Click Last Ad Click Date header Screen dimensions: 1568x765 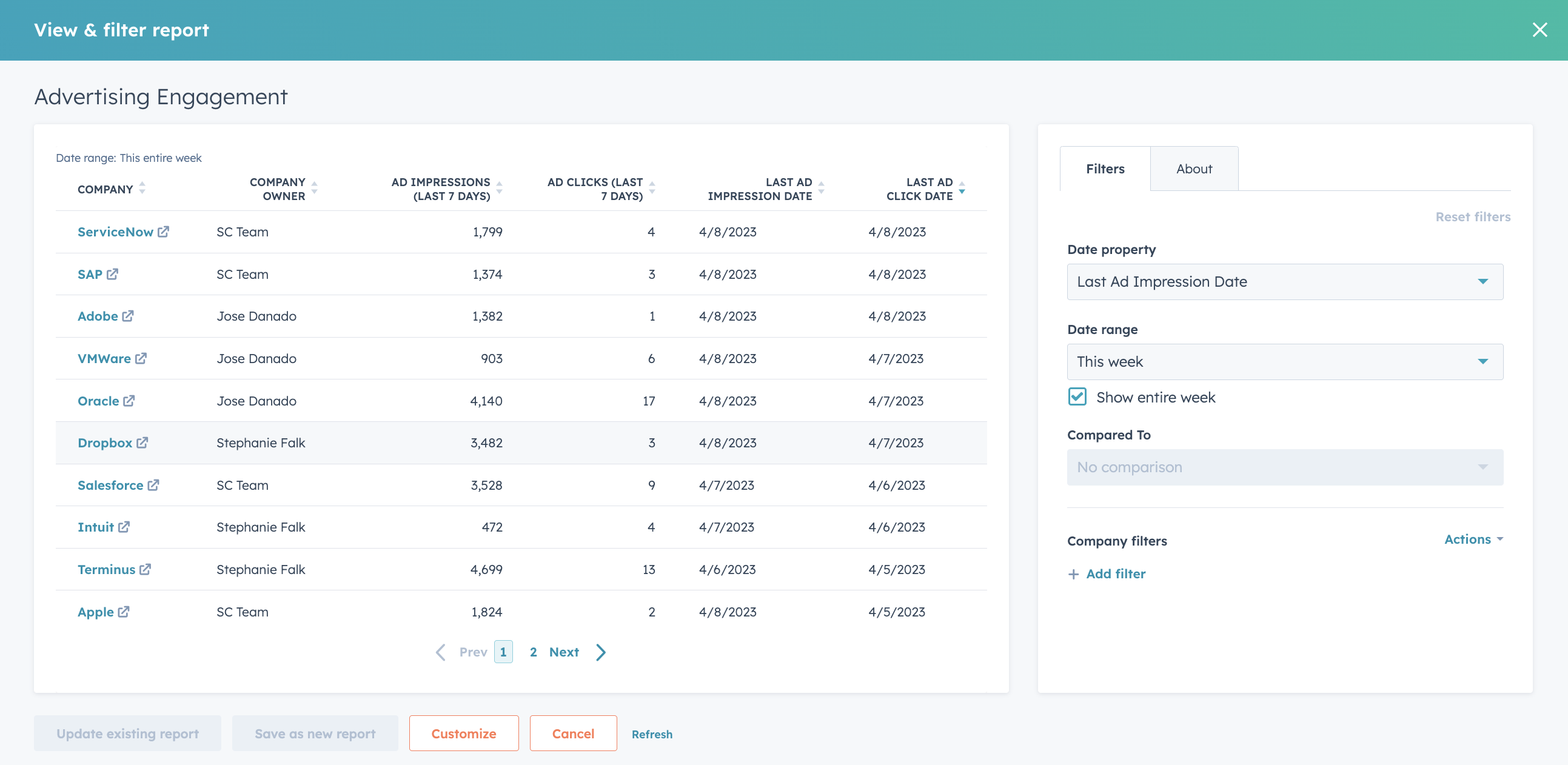click(x=919, y=189)
